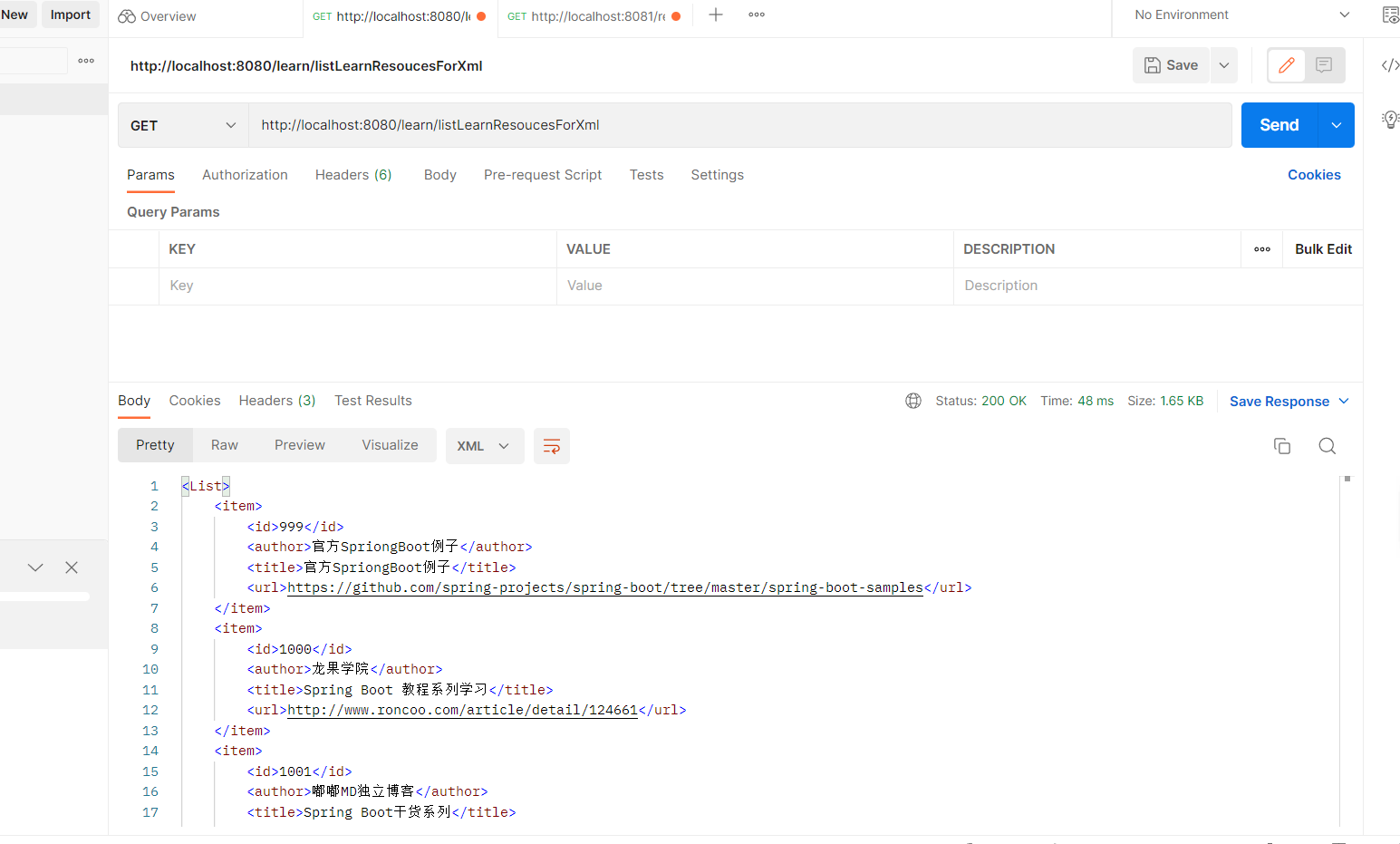This screenshot has height=844, width=1400.
Task: Copy response body with copy icon
Action: [1281, 446]
